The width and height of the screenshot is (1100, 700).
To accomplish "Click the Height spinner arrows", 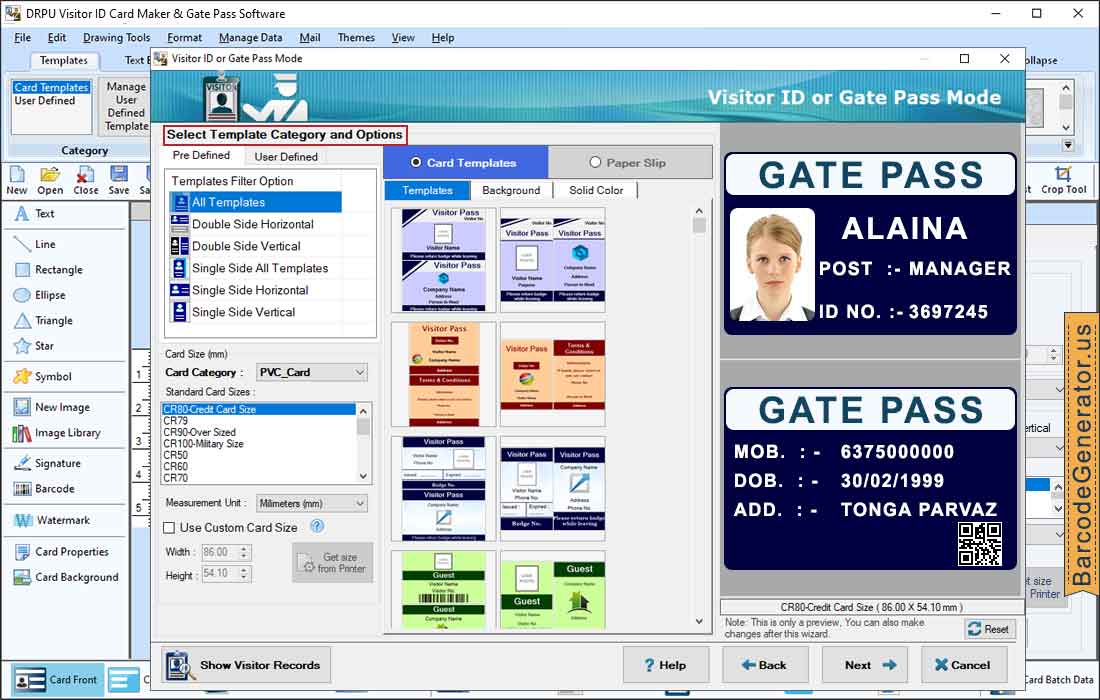I will click(x=244, y=574).
